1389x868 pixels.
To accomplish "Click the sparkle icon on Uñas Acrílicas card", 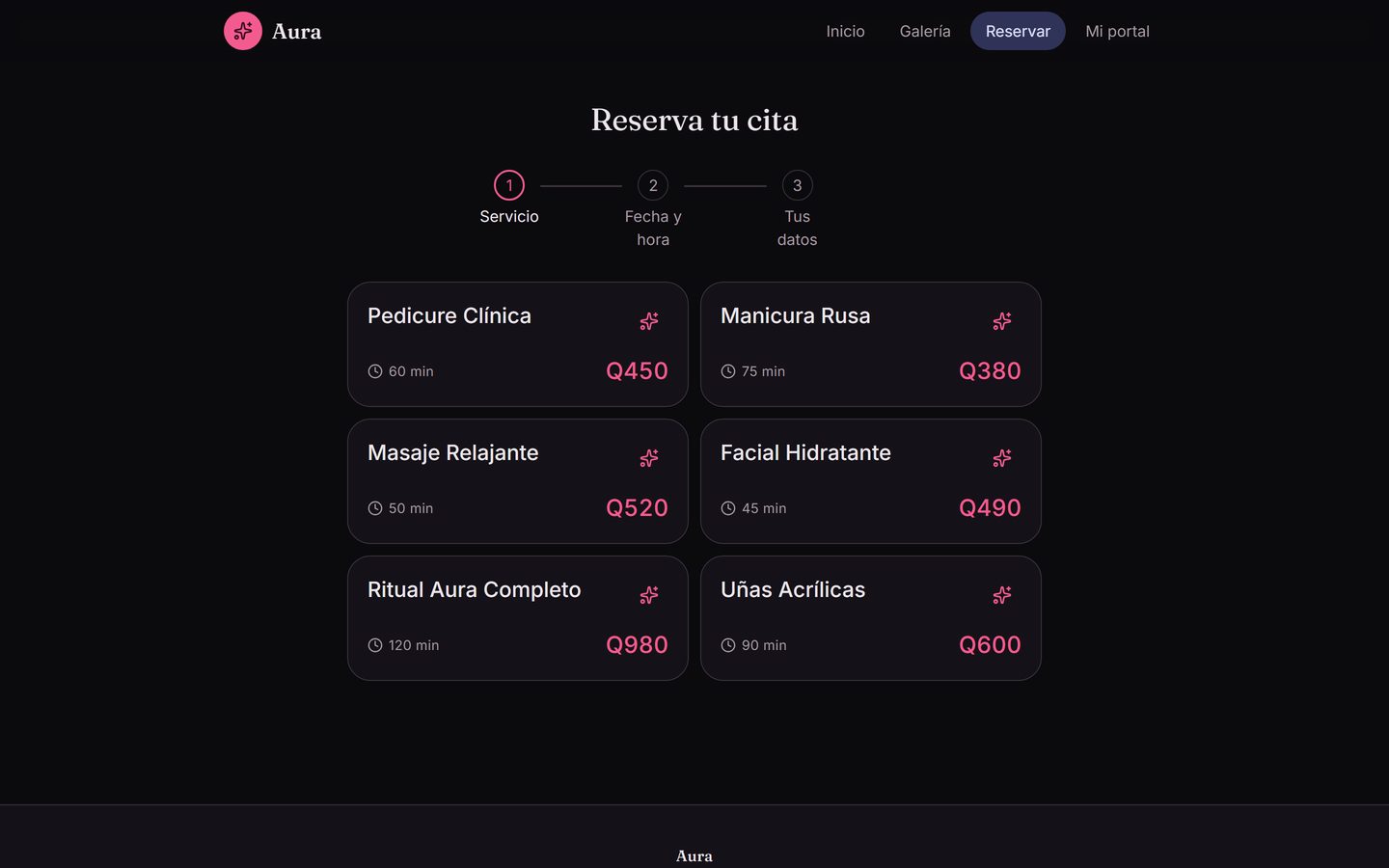I will coord(1002,595).
